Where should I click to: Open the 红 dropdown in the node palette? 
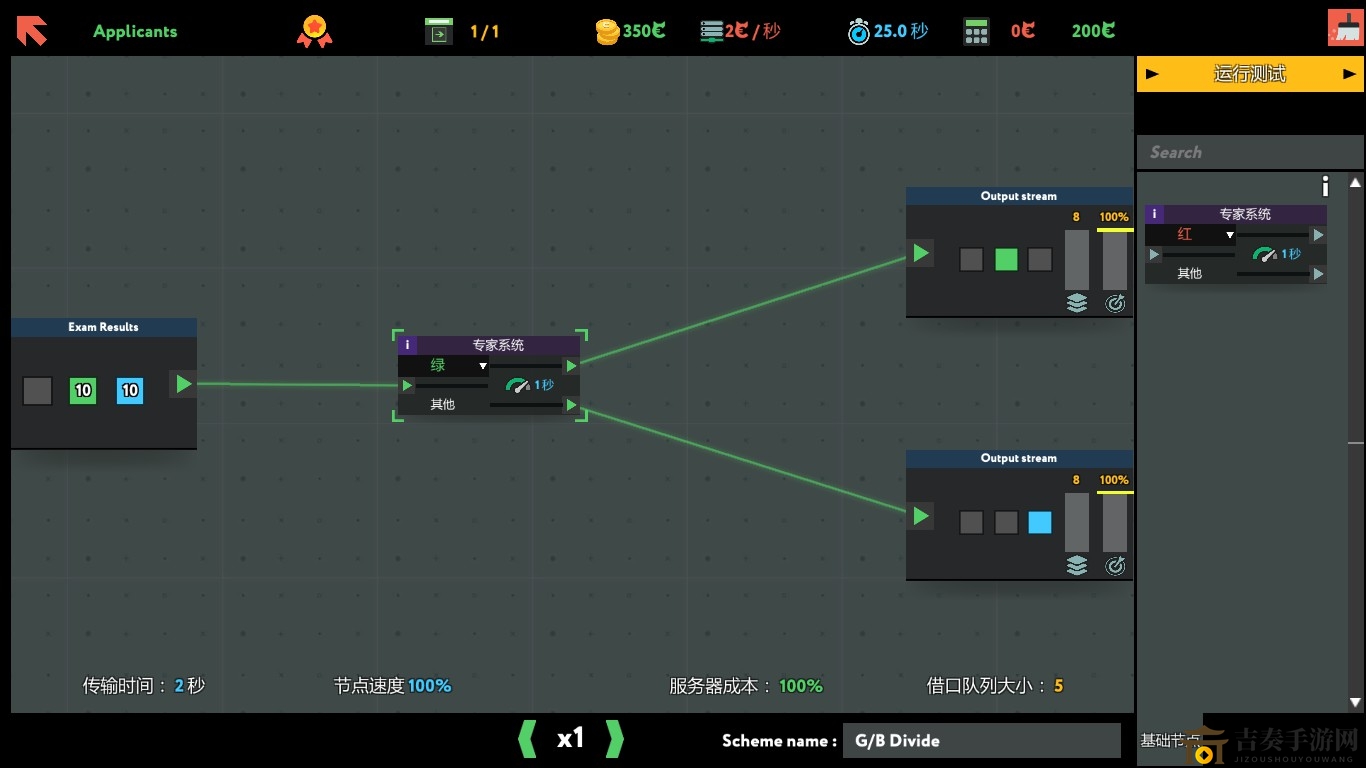pos(1230,235)
